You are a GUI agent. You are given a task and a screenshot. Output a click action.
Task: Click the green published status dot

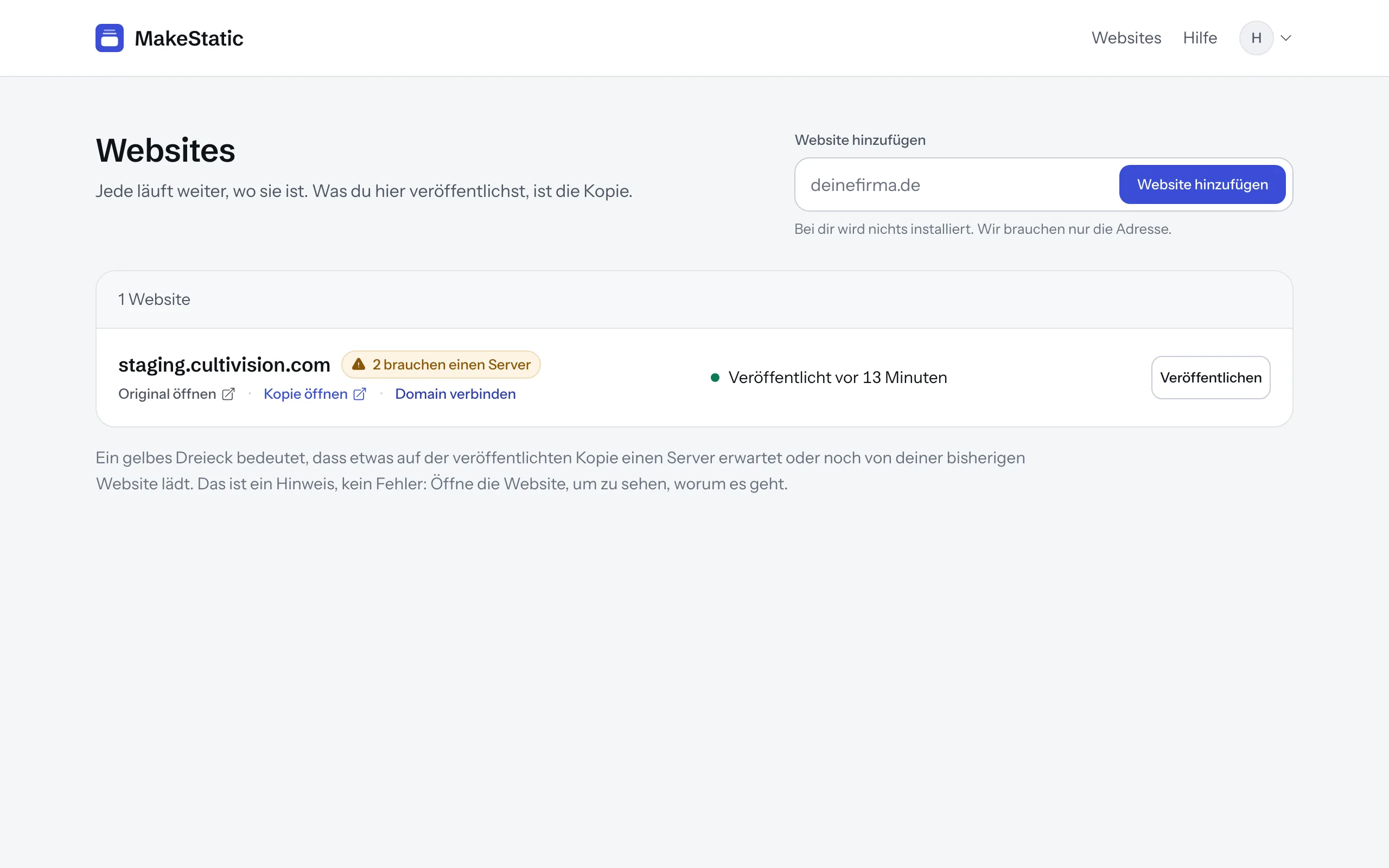click(x=715, y=377)
